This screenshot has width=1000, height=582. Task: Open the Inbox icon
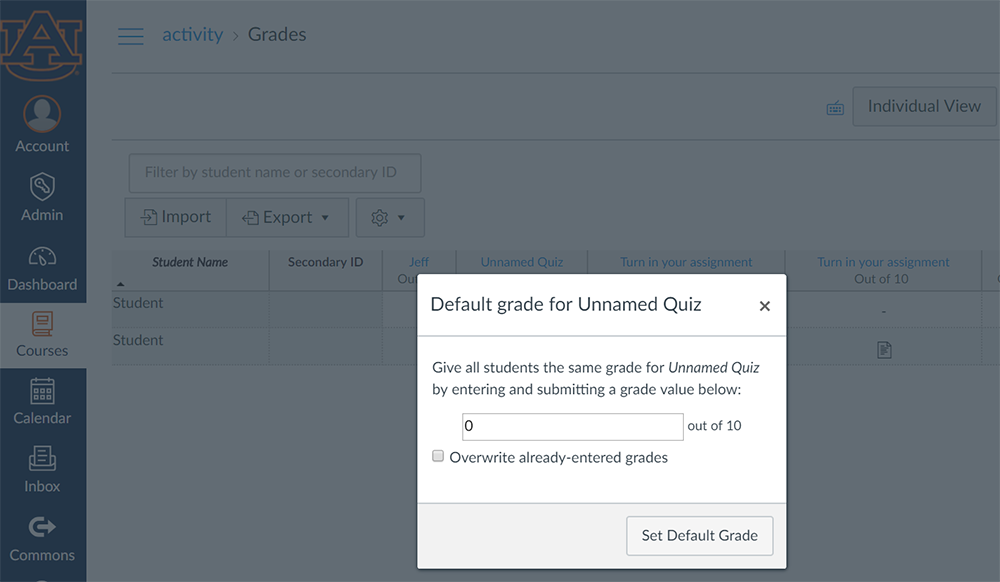coord(42,458)
